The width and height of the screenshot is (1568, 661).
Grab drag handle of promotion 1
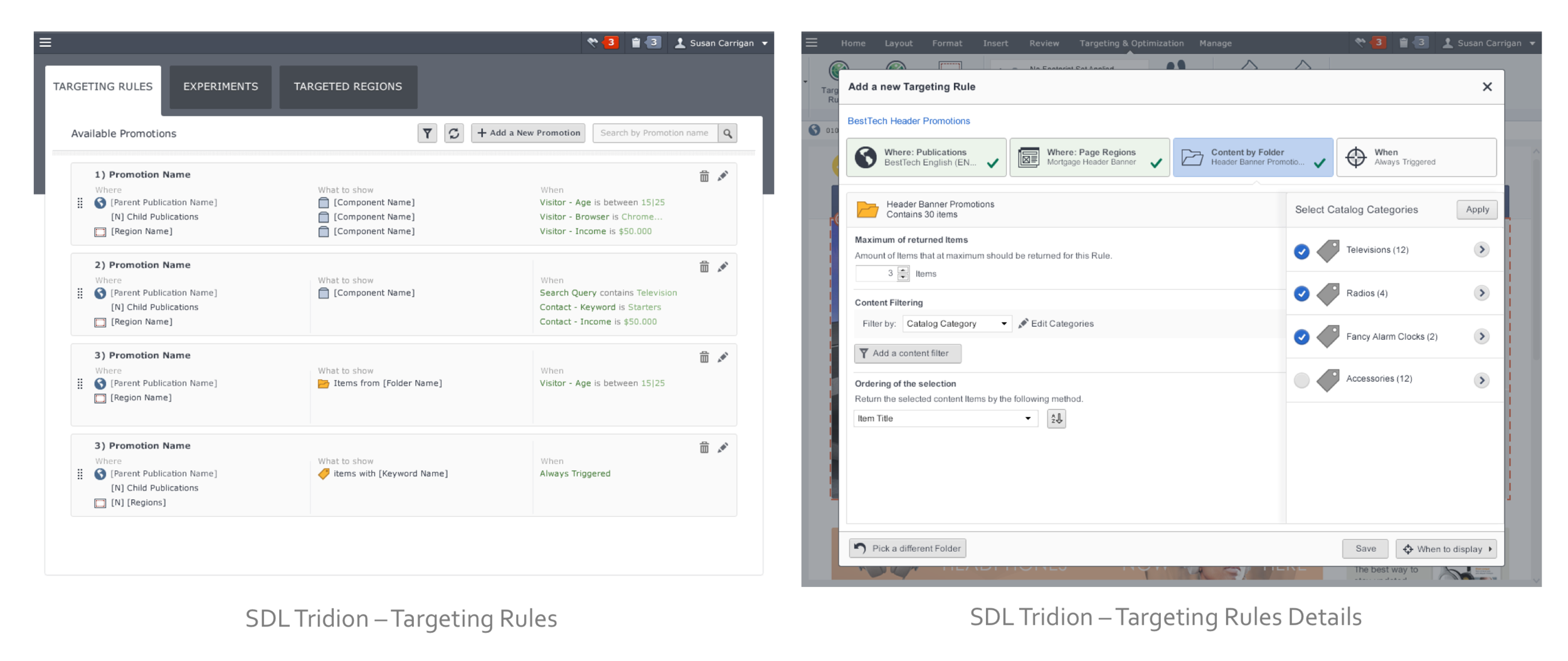[80, 203]
